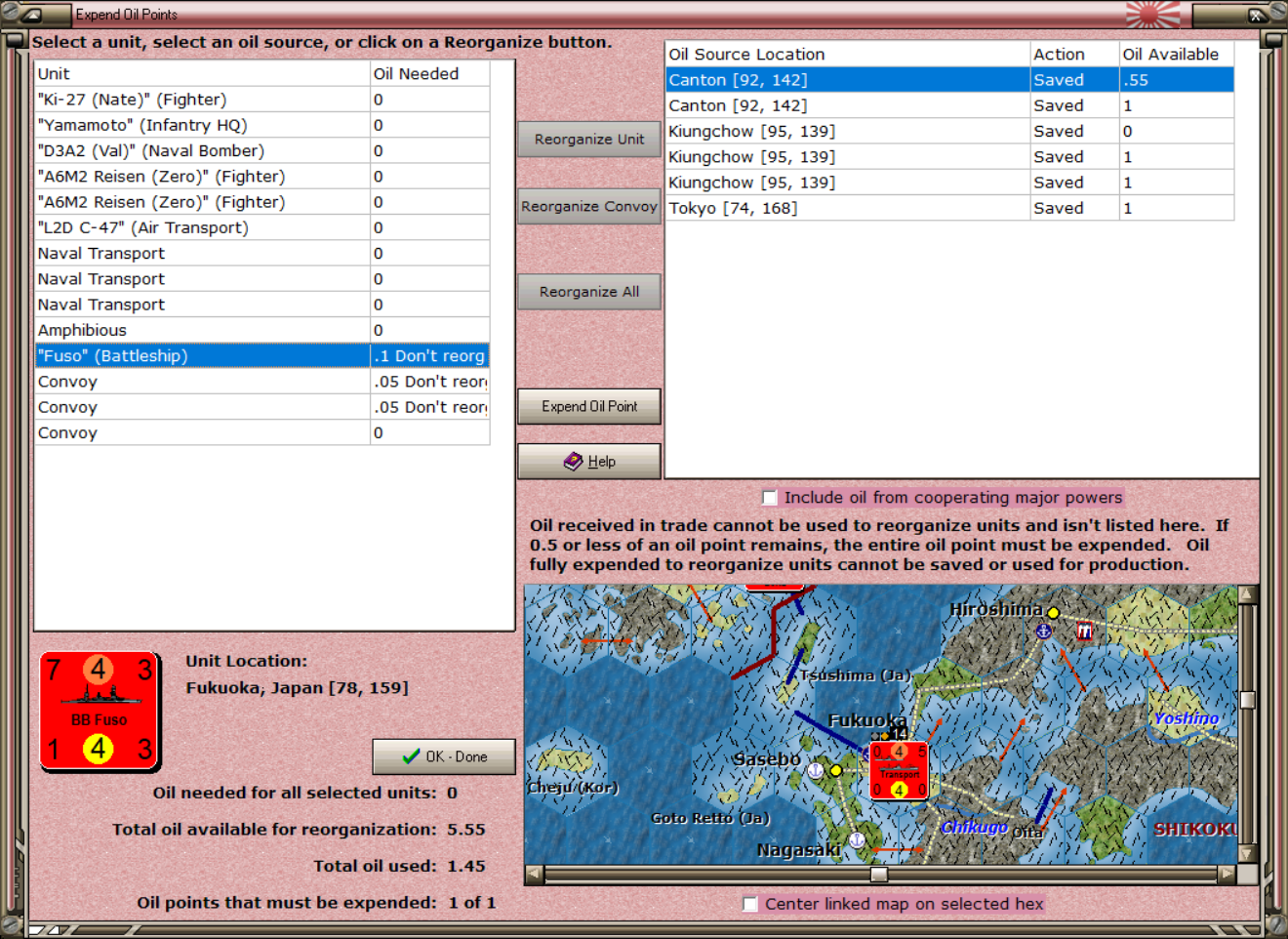
Task: Click the Fuso battleship unit counter
Action: point(100,711)
